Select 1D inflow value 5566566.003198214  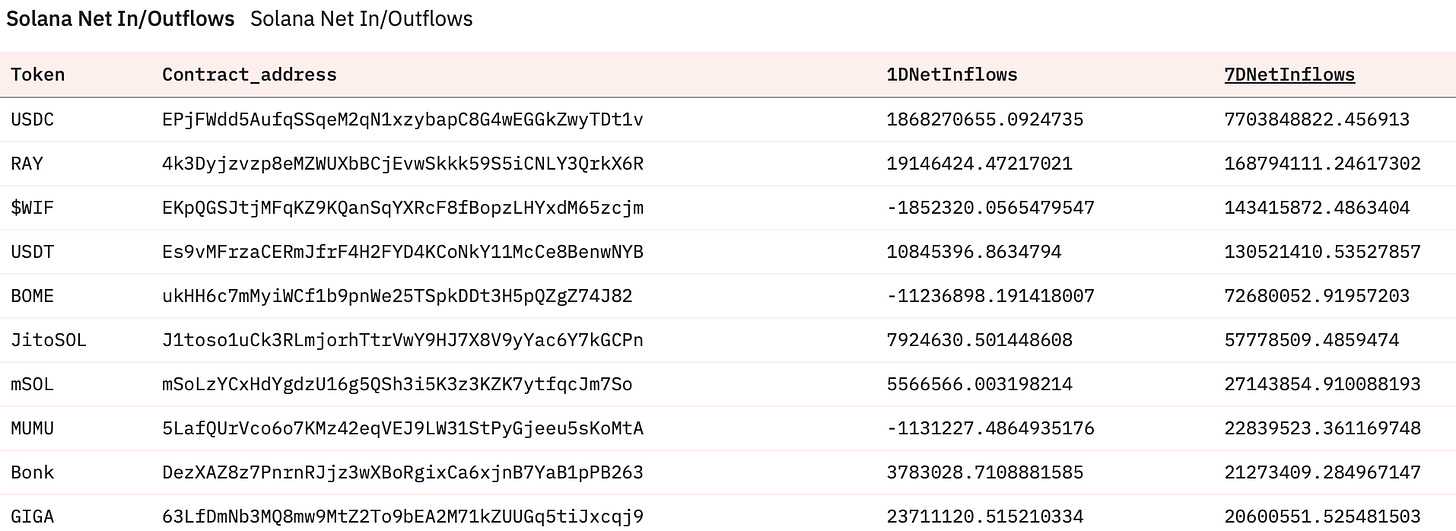979,384
